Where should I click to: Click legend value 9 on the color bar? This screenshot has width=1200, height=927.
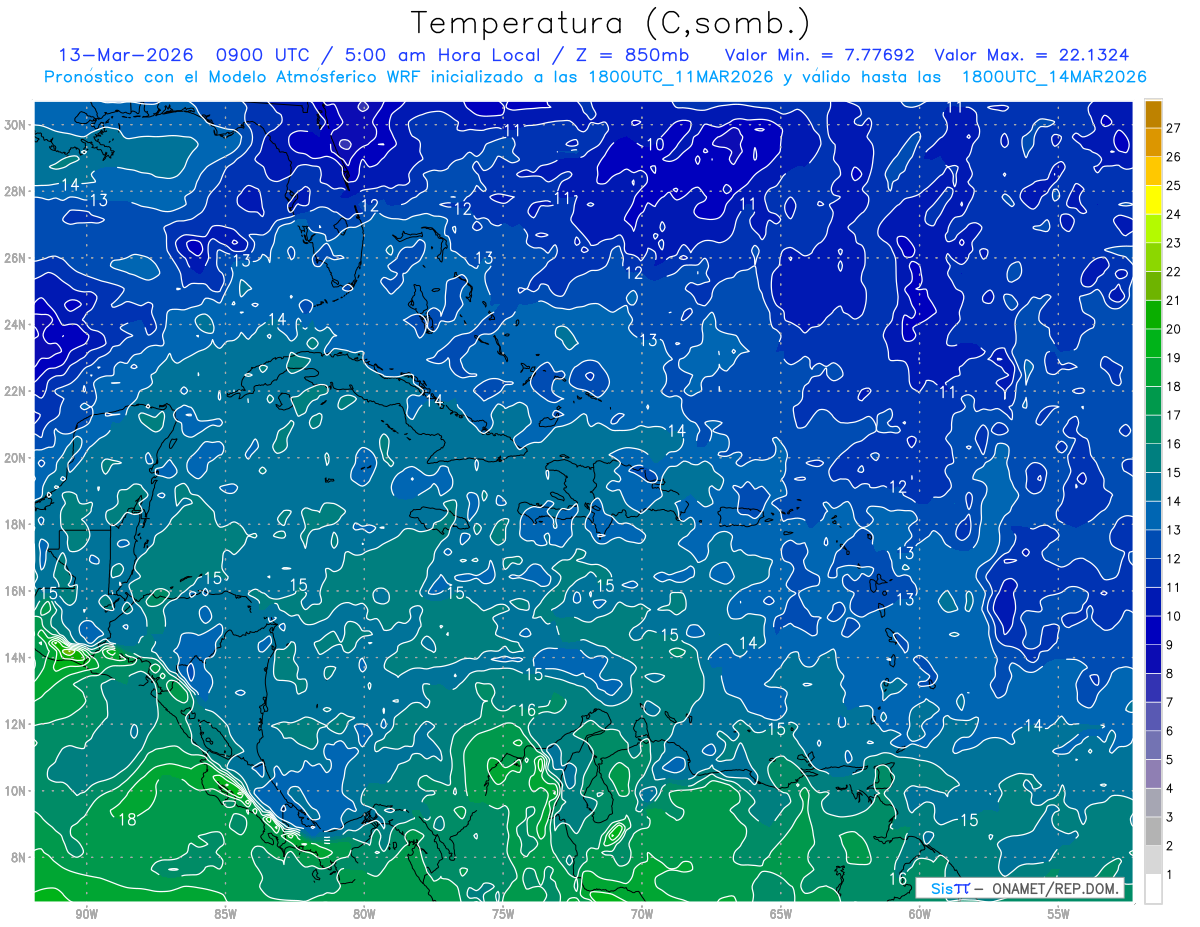click(1170, 645)
